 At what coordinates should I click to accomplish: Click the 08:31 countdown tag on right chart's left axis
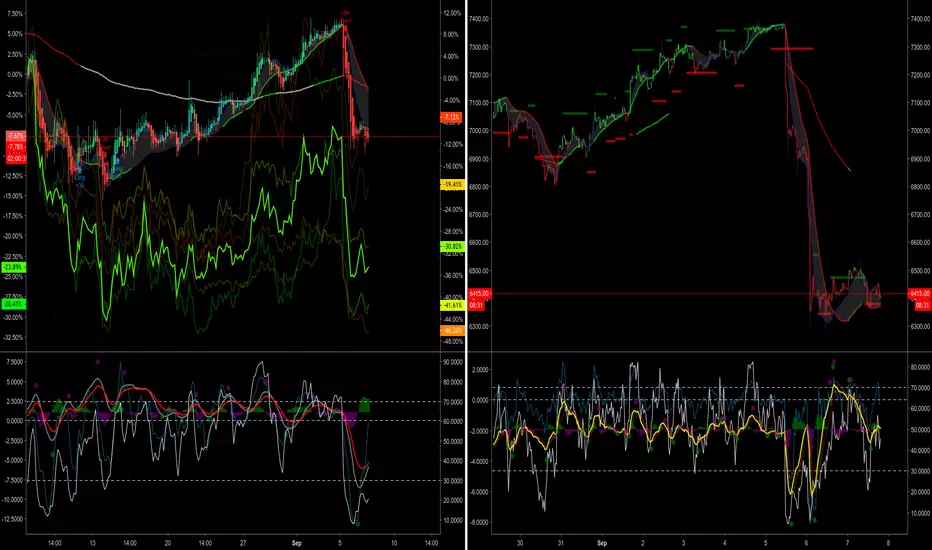click(x=476, y=305)
